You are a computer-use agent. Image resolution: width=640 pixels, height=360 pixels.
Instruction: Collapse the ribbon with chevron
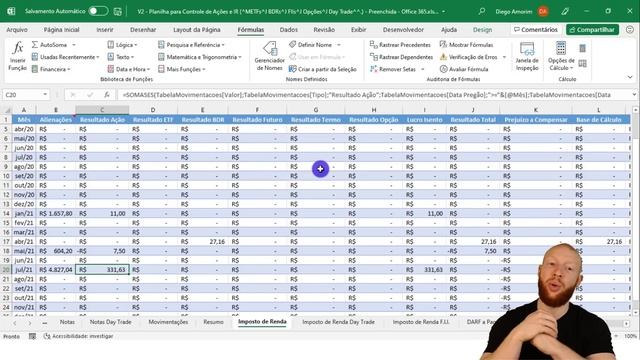coord(630,77)
